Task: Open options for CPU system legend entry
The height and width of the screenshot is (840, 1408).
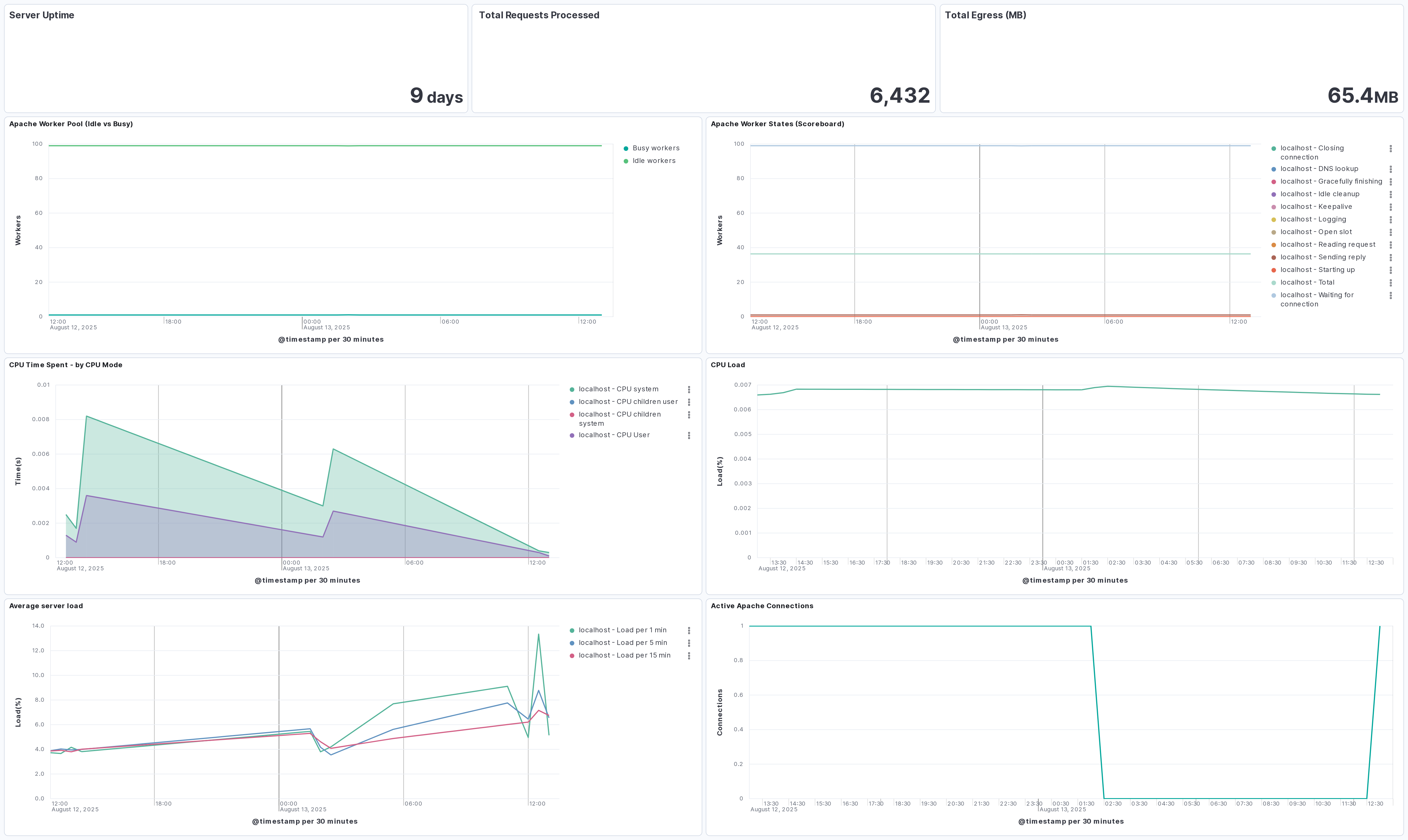Action: click(x=689, y=389)
